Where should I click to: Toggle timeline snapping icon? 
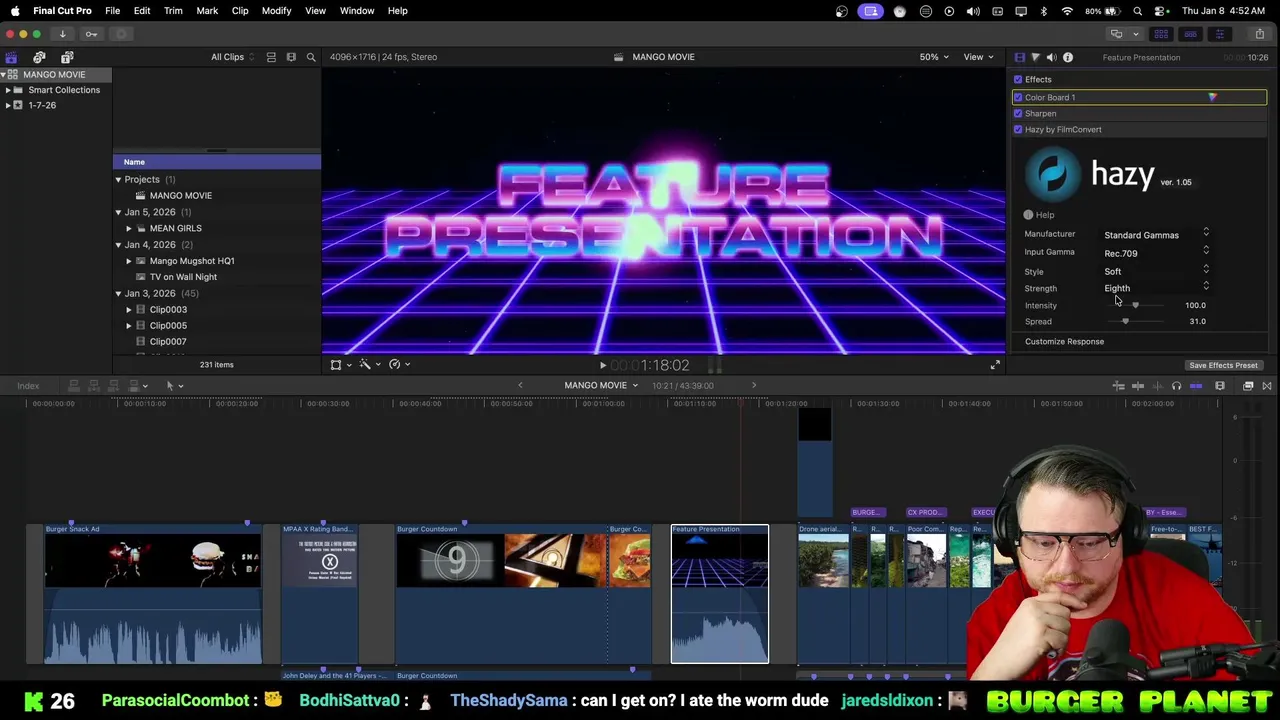coord(1196,386)
